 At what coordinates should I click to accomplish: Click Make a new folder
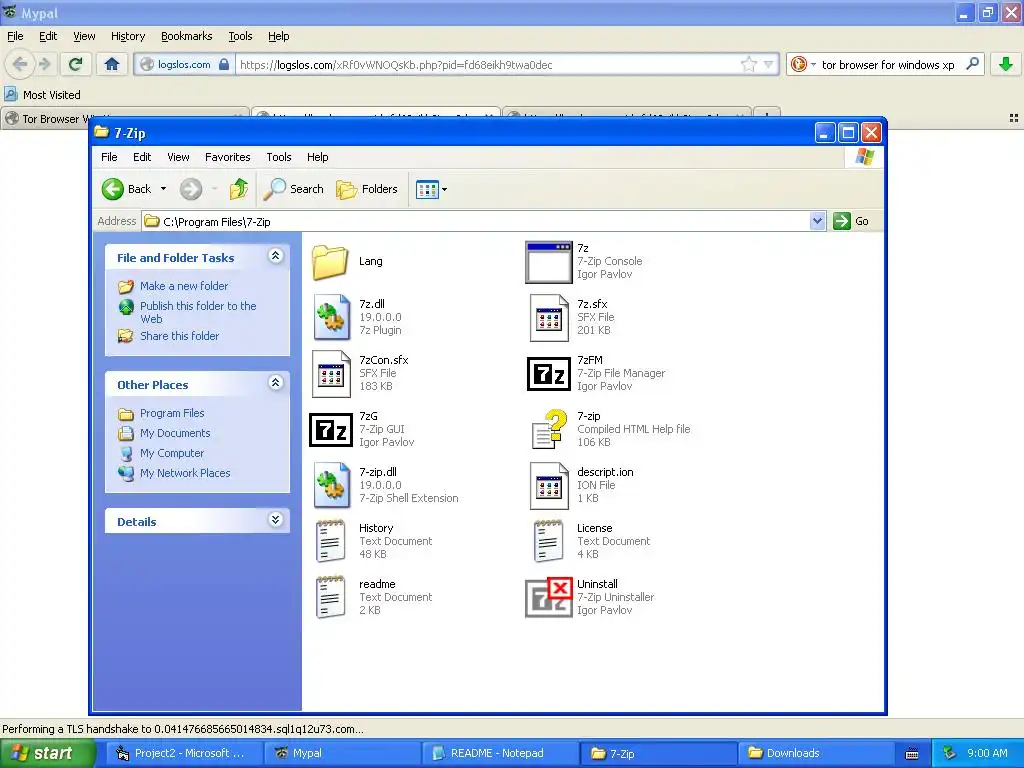(x=184, y=286)
